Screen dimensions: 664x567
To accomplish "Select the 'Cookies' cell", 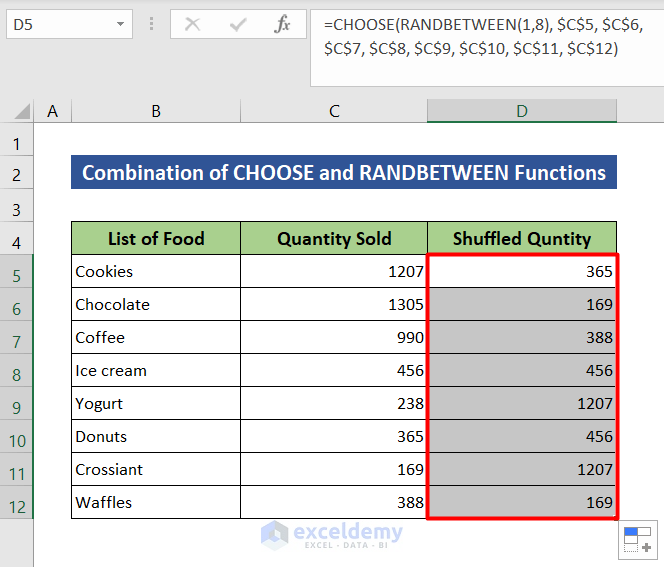I will [x=156, y=271].
